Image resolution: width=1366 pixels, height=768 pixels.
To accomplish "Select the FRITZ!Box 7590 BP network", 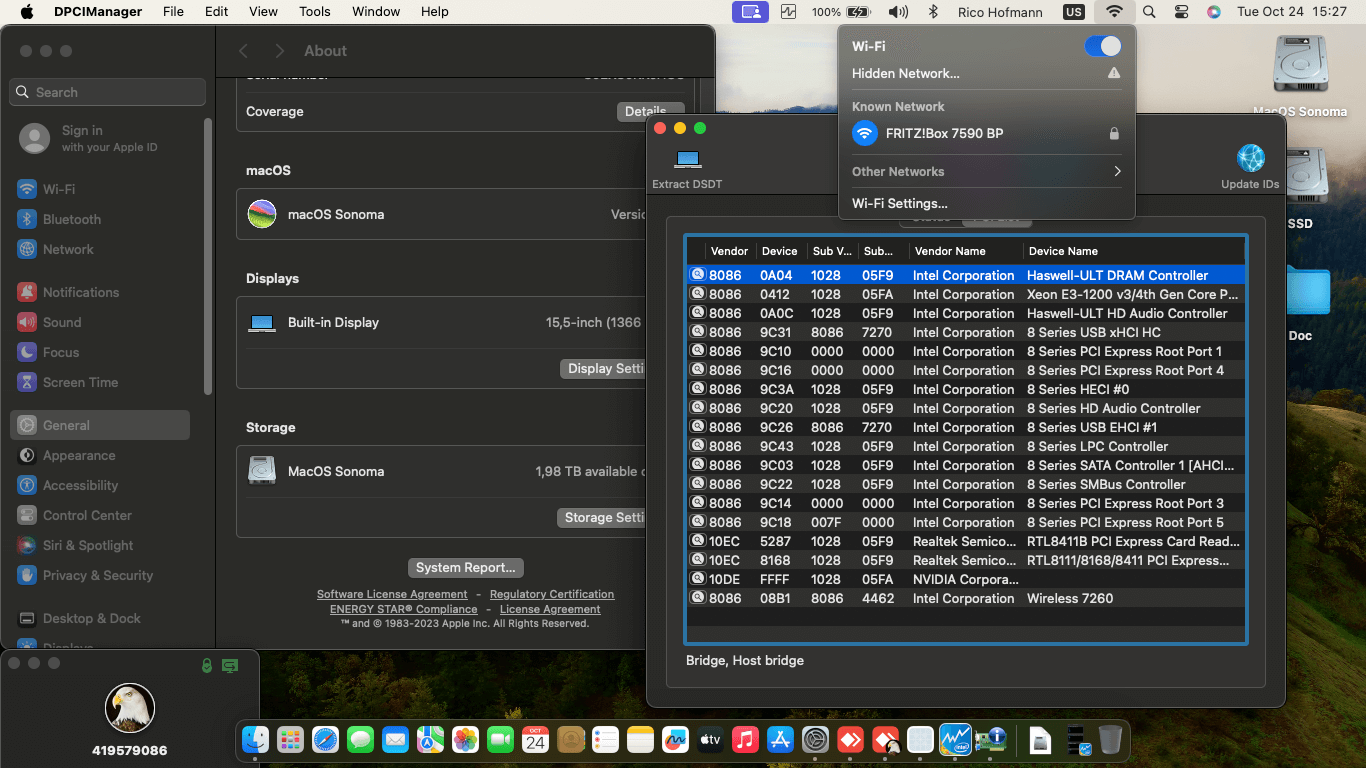I will (944, 134).
